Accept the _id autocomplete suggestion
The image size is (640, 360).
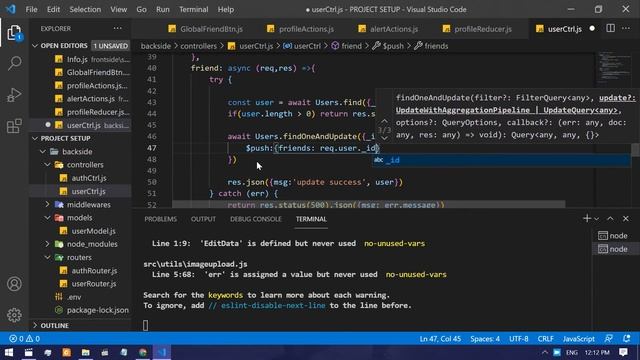click(x=501, y=160)
